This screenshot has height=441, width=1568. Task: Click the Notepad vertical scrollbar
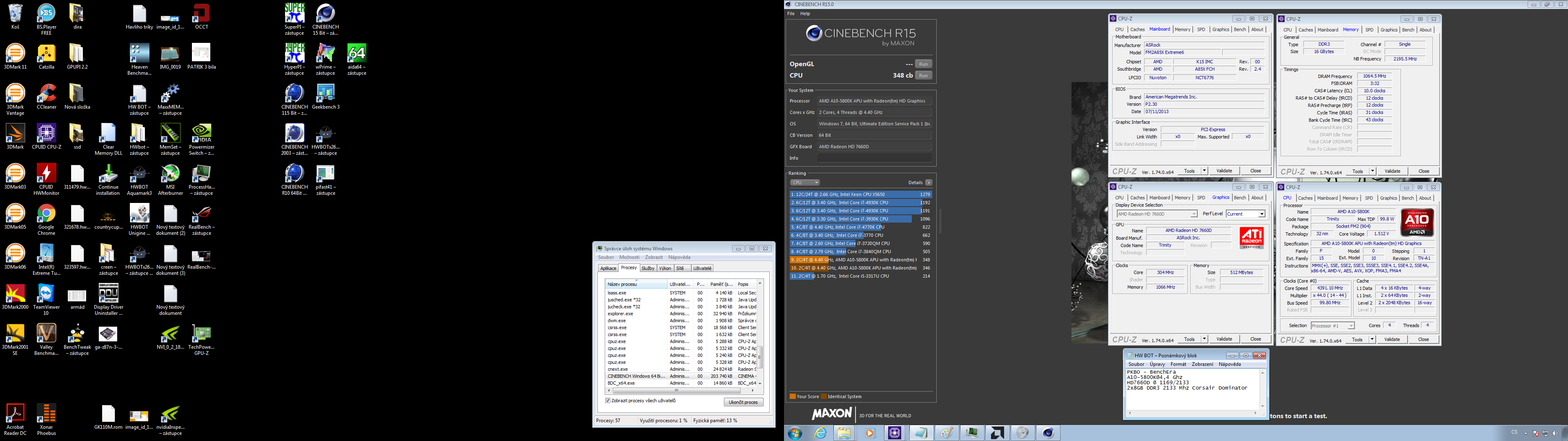click(x=1262, y=389)
